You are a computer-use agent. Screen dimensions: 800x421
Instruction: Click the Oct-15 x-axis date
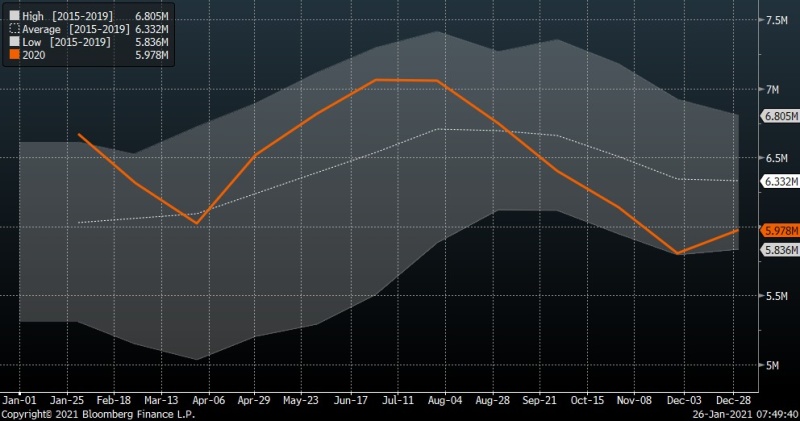pos(587,401)
